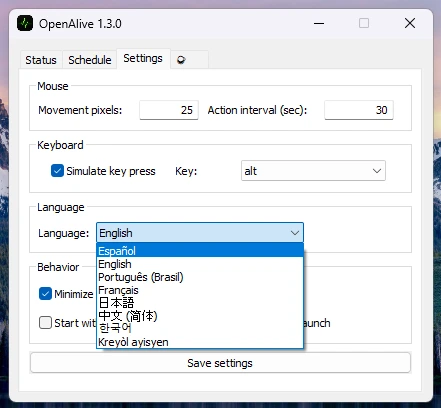
Task: Pick Français in the language list
Action: click(x=200, y=290)
